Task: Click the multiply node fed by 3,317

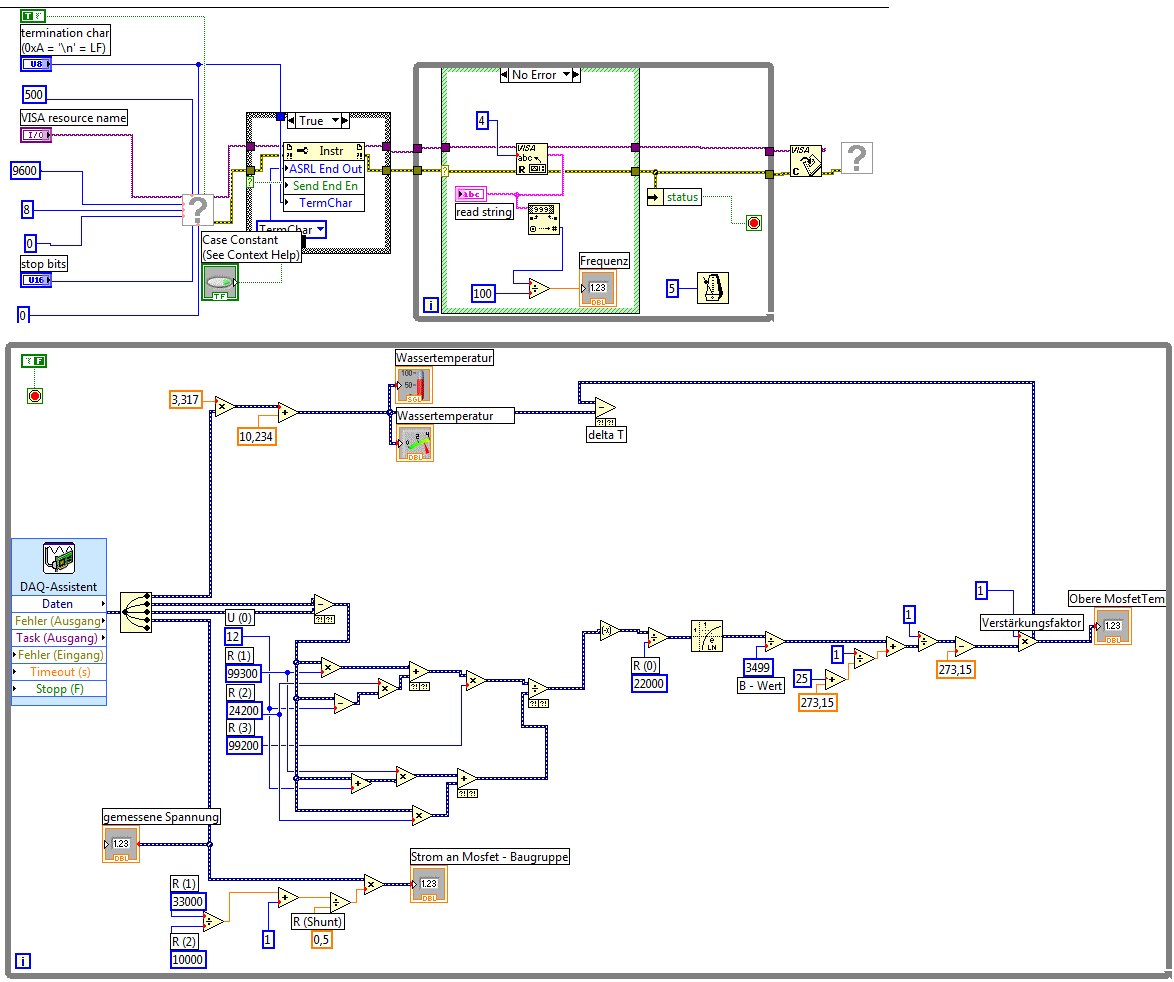Action: click(225, 406)
